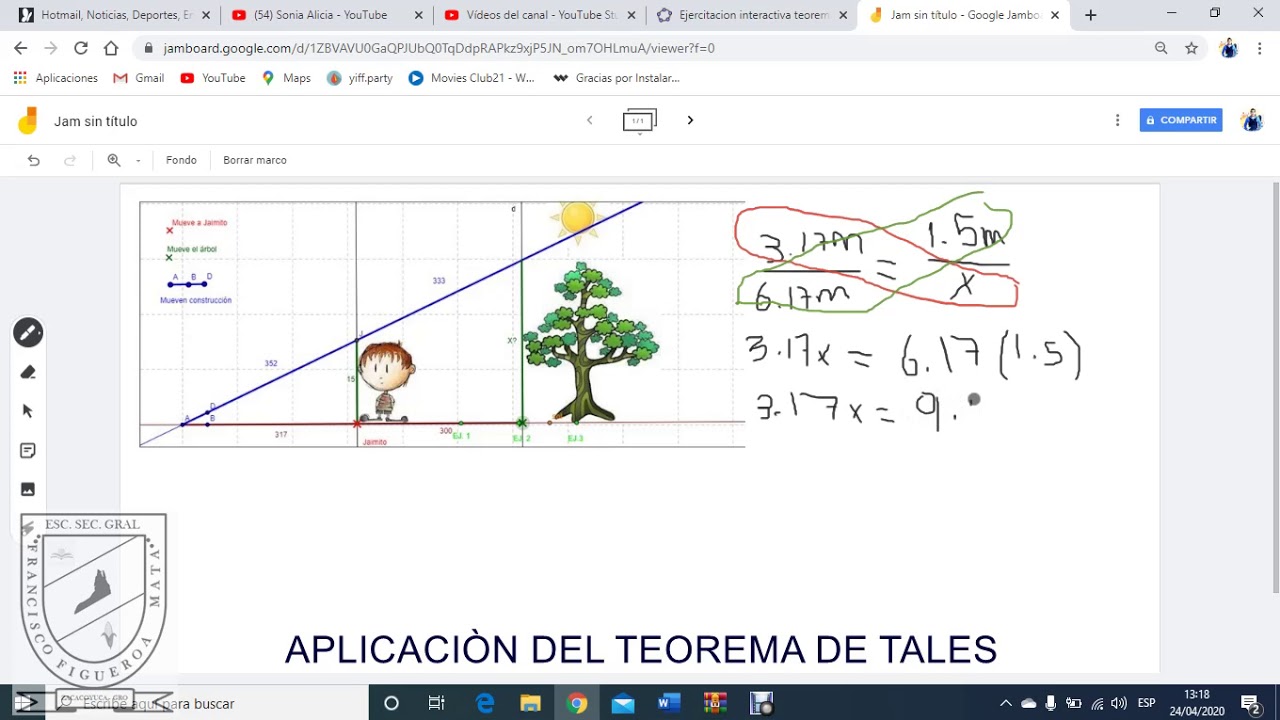Select the Eraser tool
1280x720 pixels.
click(x=28, y=372)
